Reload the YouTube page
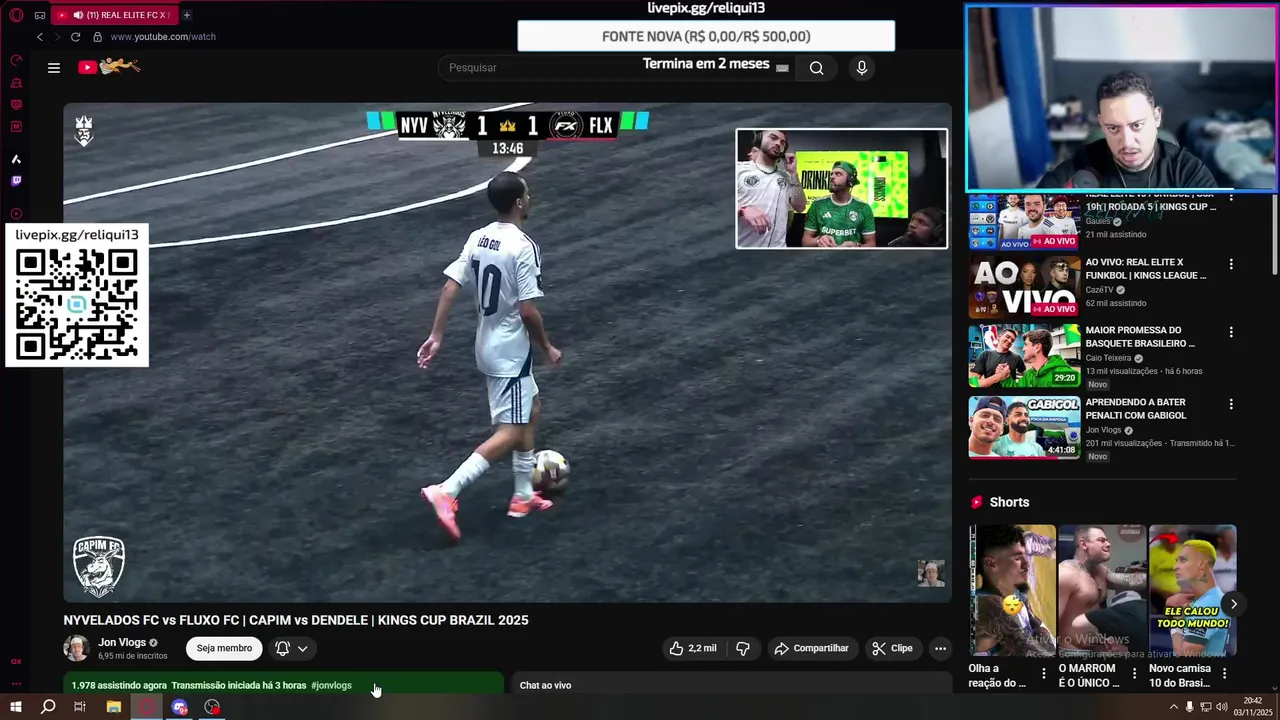Viewport: 1280px width, 720px height. tap(75, 37)
